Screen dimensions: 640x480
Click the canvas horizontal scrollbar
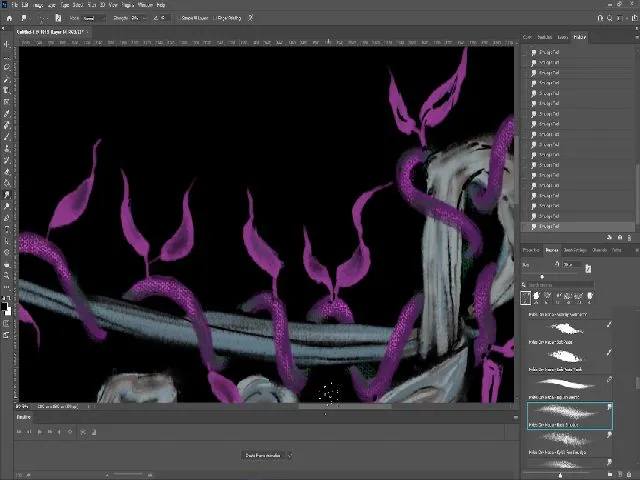coord(345,406)
